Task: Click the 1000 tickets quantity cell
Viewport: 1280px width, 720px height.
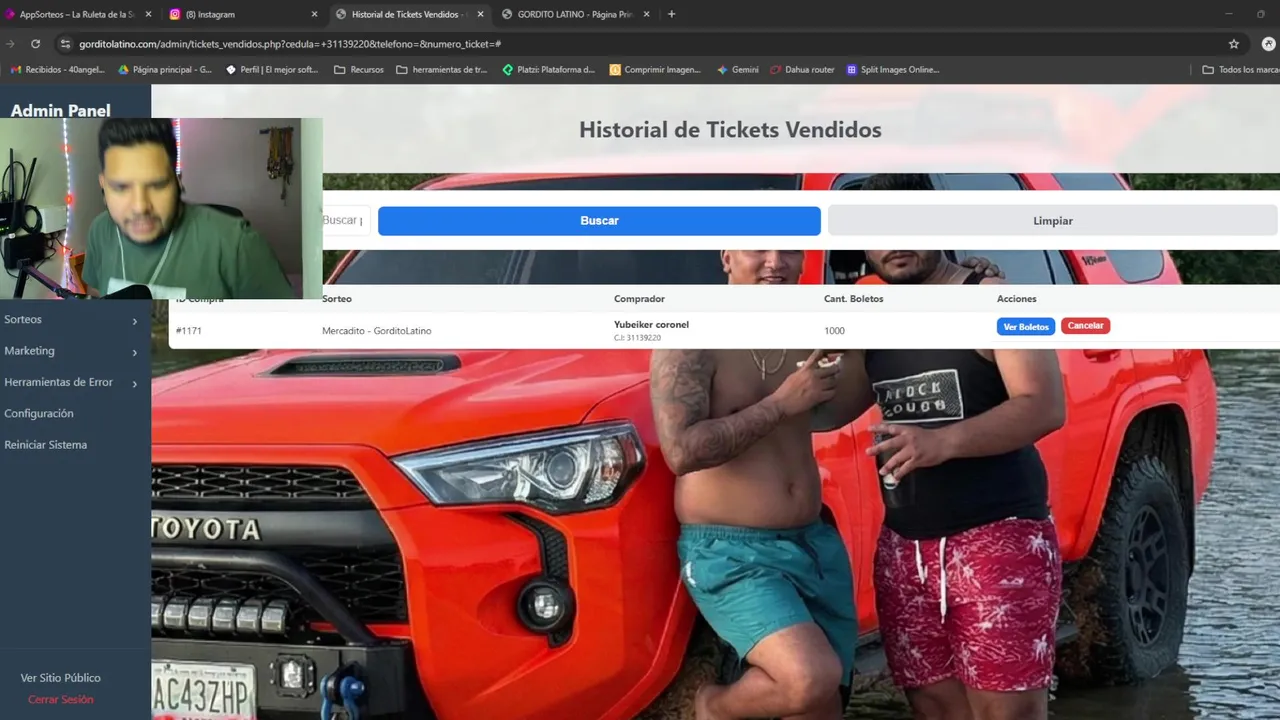Action: tap(834, 331)
